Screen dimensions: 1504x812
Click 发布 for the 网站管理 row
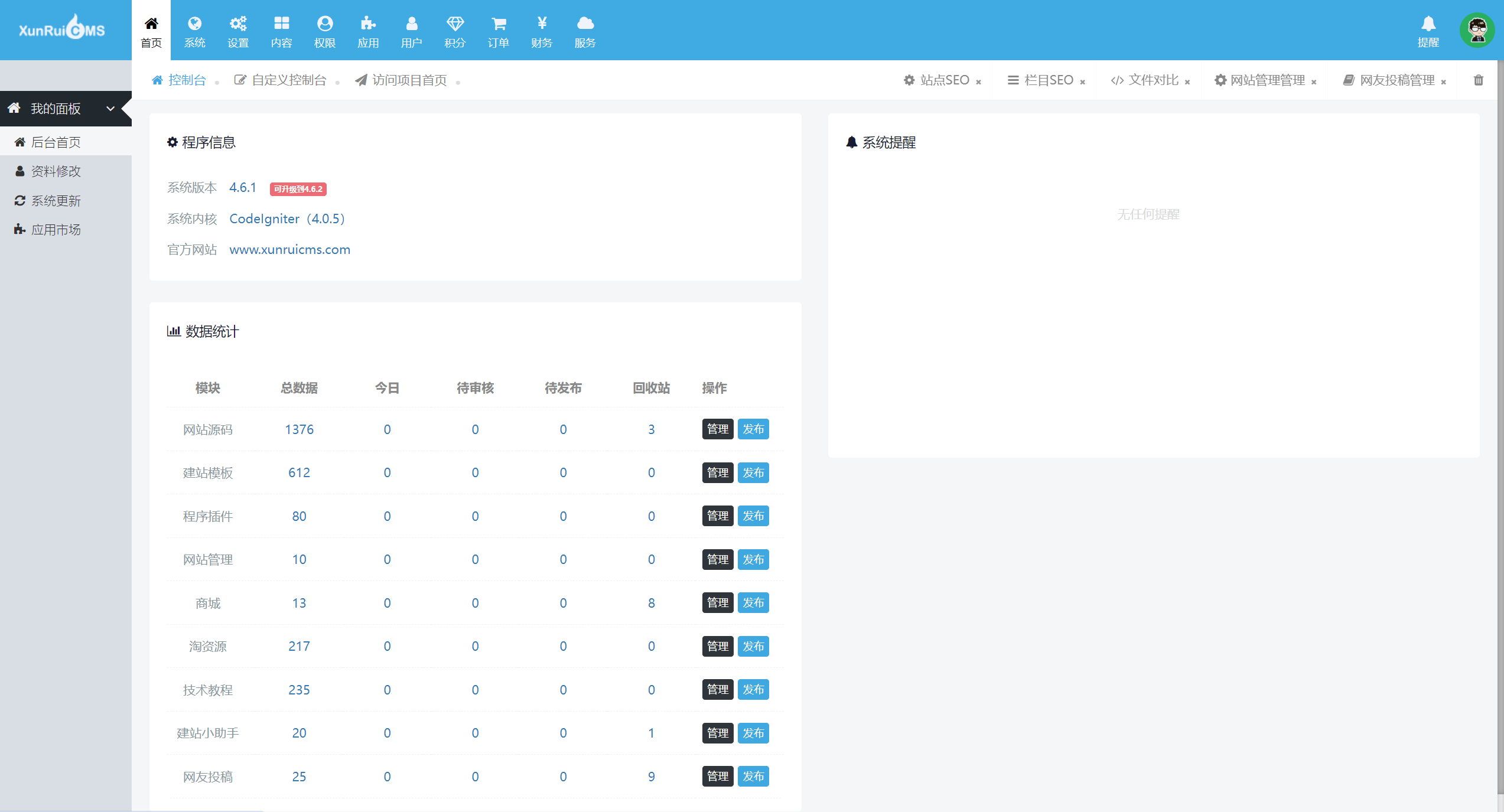point(753,559)
